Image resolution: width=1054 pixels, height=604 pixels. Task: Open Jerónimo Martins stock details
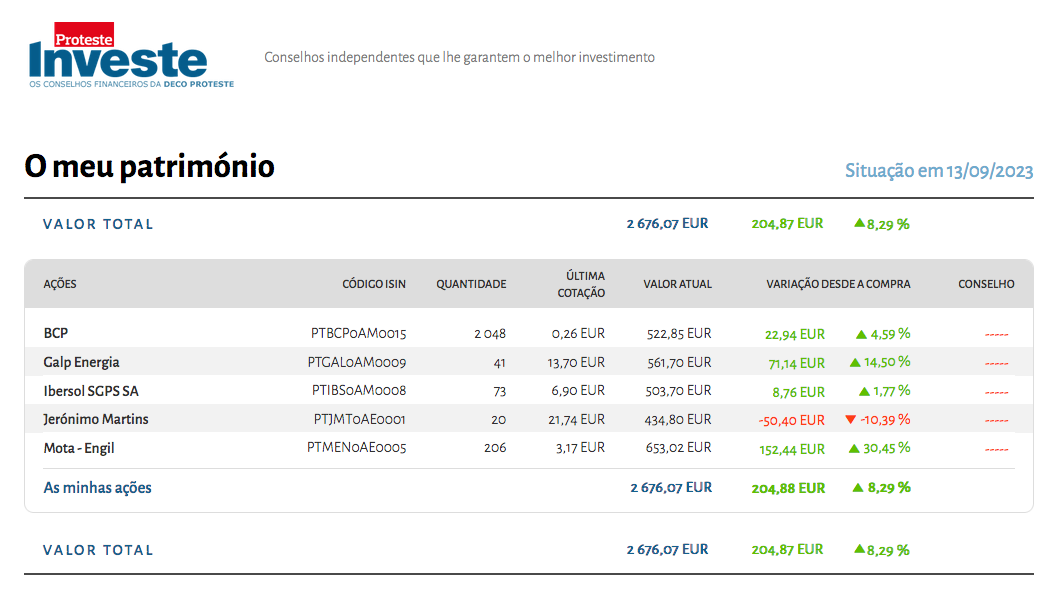[96, 420]
